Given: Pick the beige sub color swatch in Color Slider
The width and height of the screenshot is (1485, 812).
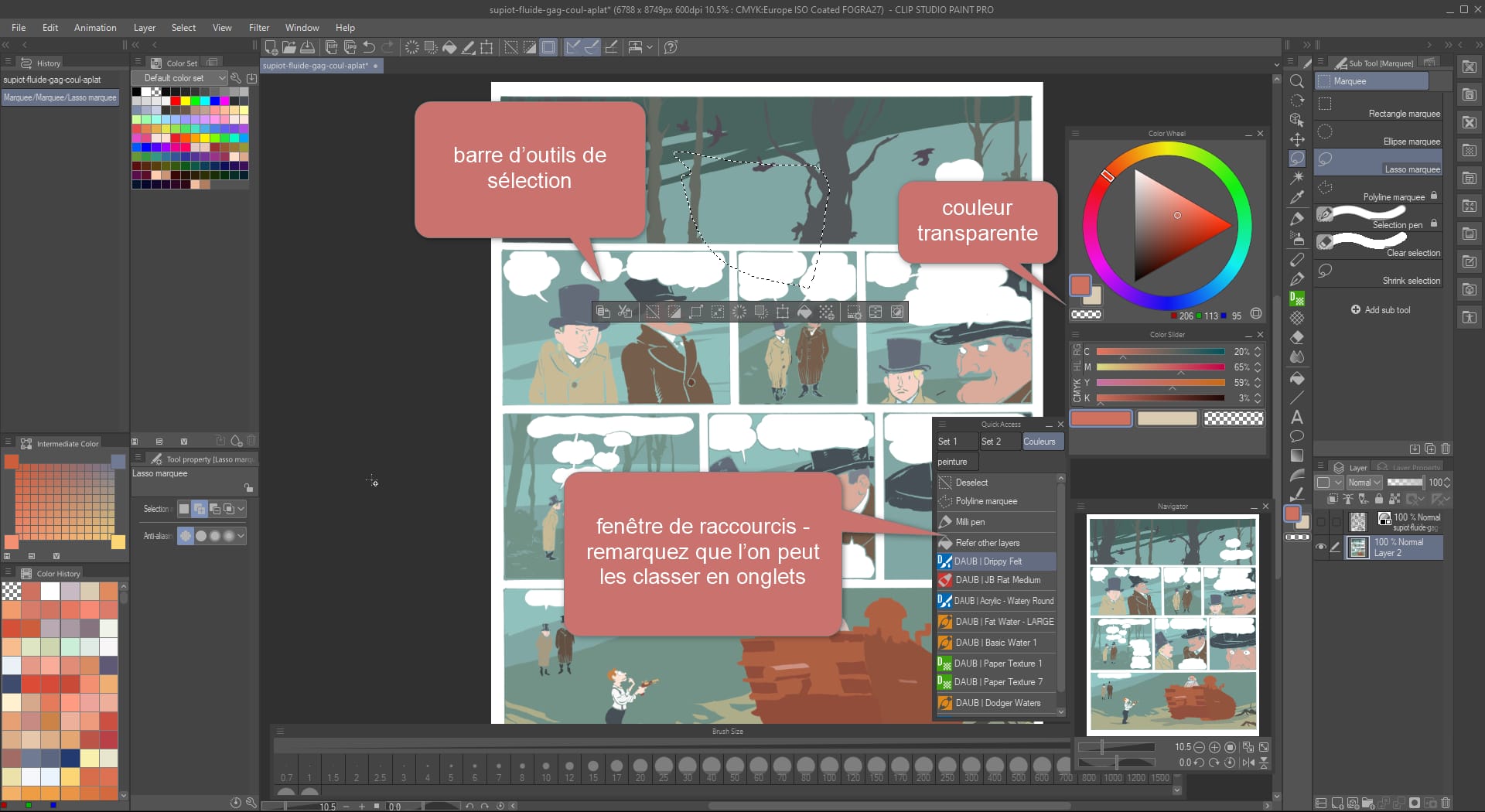Looking at the screenshot, I should (x=1167, y=418).
